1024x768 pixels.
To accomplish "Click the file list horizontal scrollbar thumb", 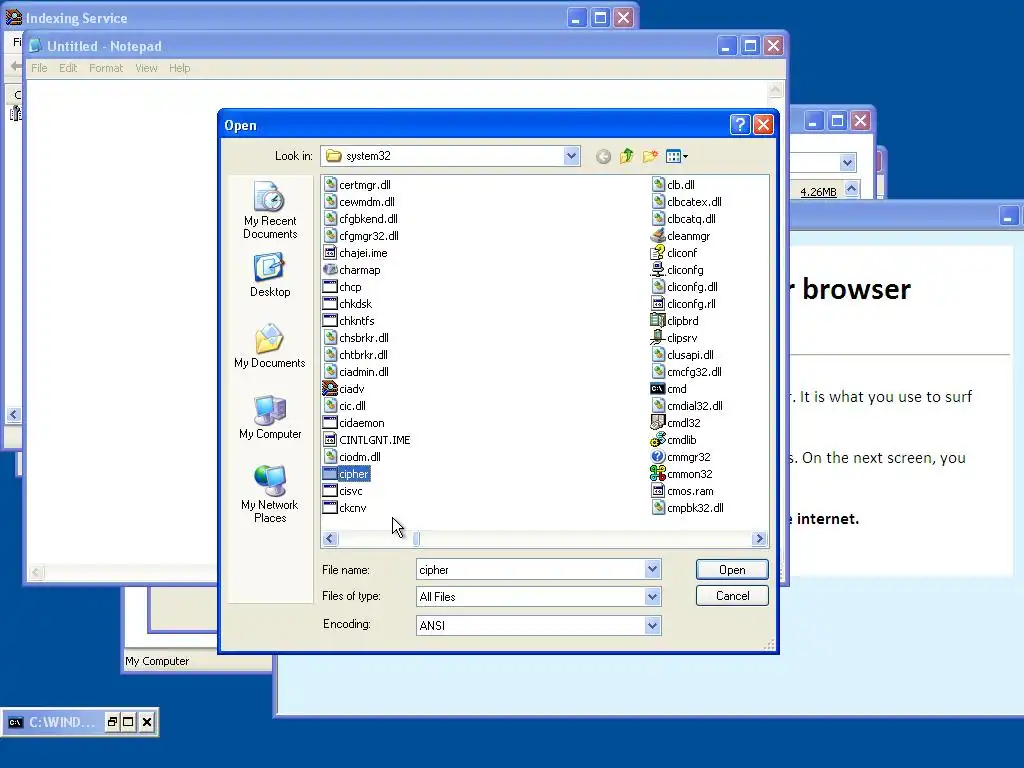I will (x=417, y=539).
